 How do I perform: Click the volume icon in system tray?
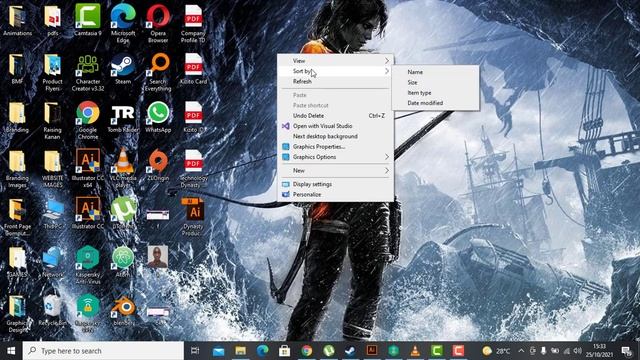coord(577,351)
